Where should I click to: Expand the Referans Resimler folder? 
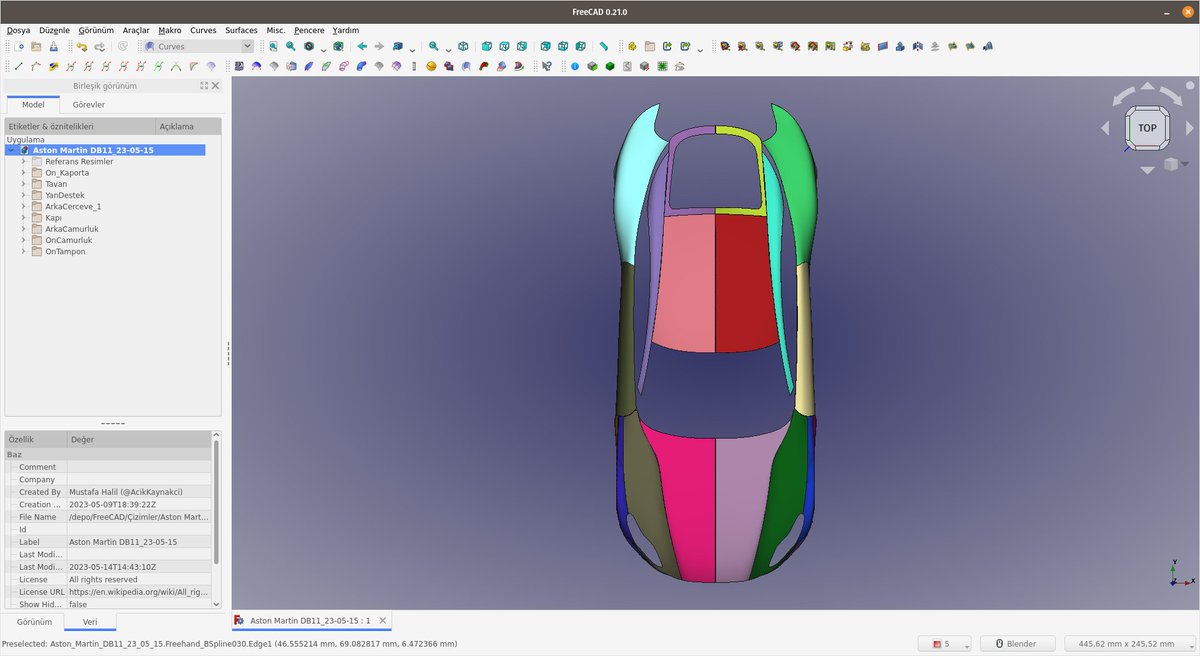point(24,161)
